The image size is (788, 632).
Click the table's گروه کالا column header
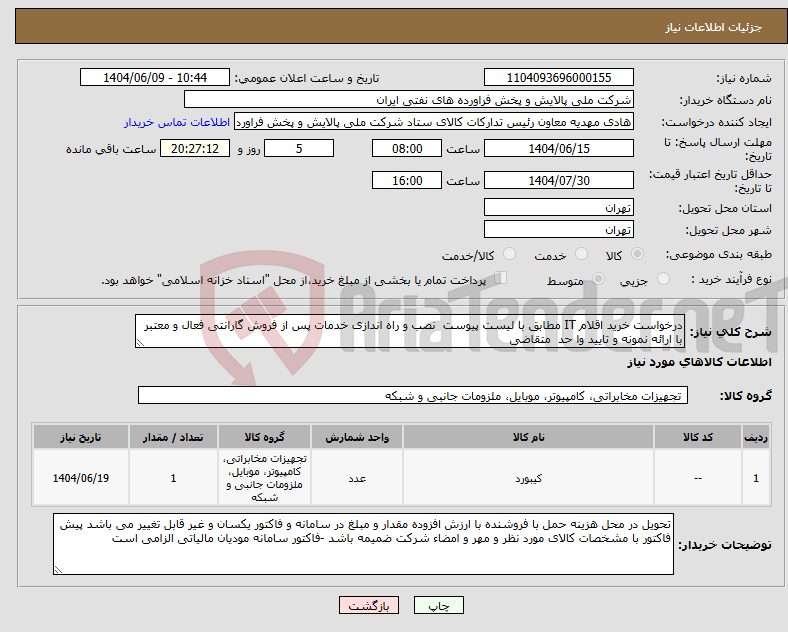tap(264, 437)
